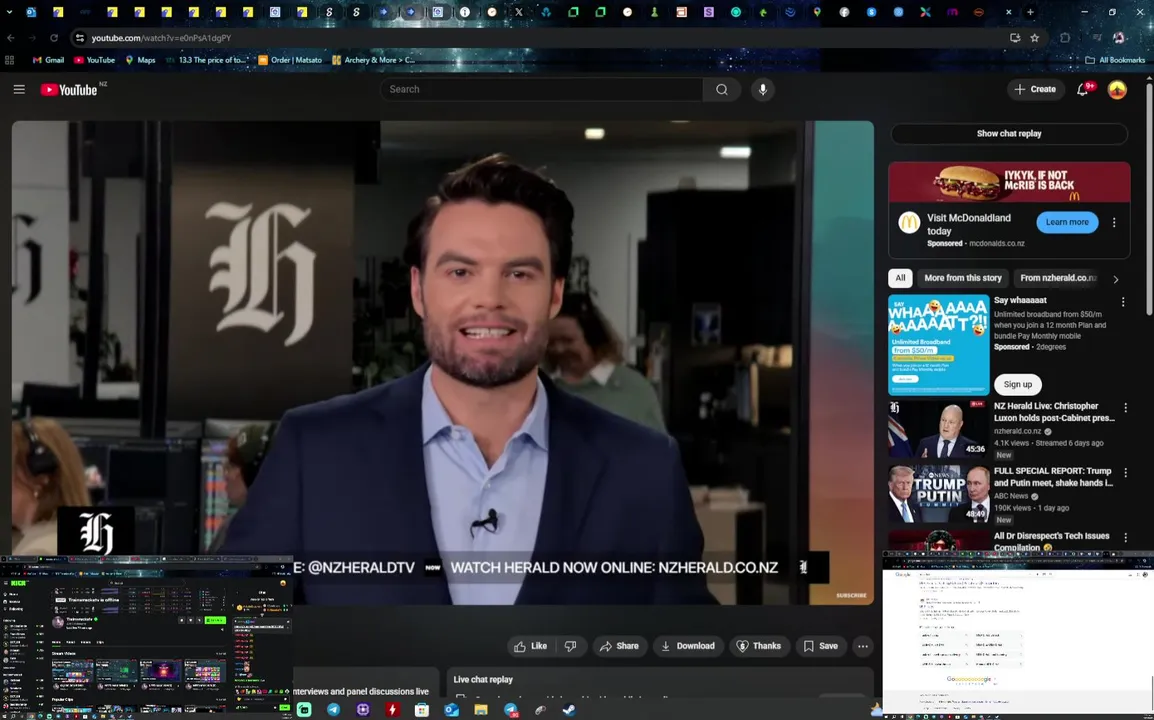Screen dimensions: 1154x720
Task: Open Christopher Luxon video thumbnail
Action: coord(938,429)
